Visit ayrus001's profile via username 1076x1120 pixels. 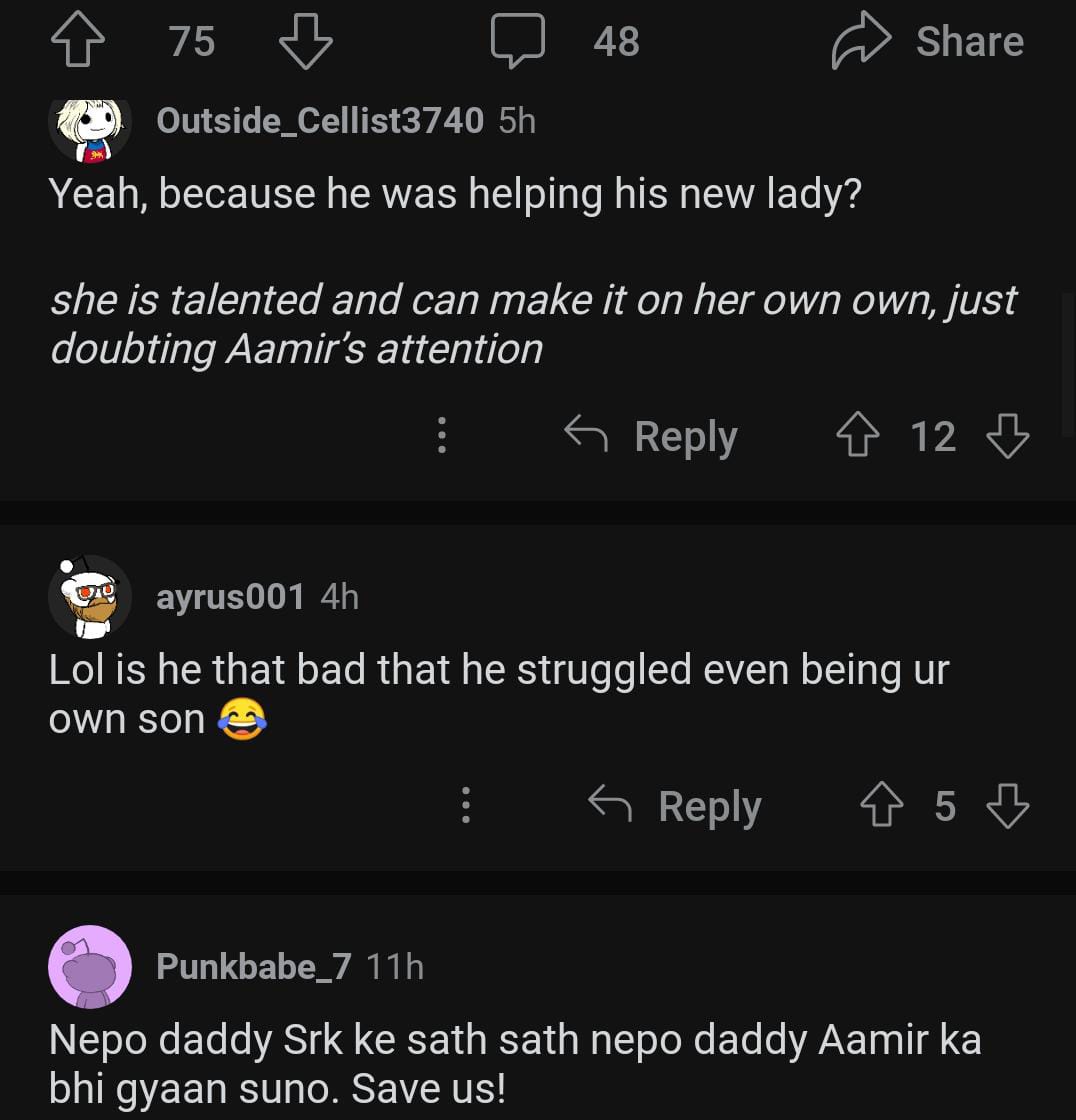[x=230, y=597]
